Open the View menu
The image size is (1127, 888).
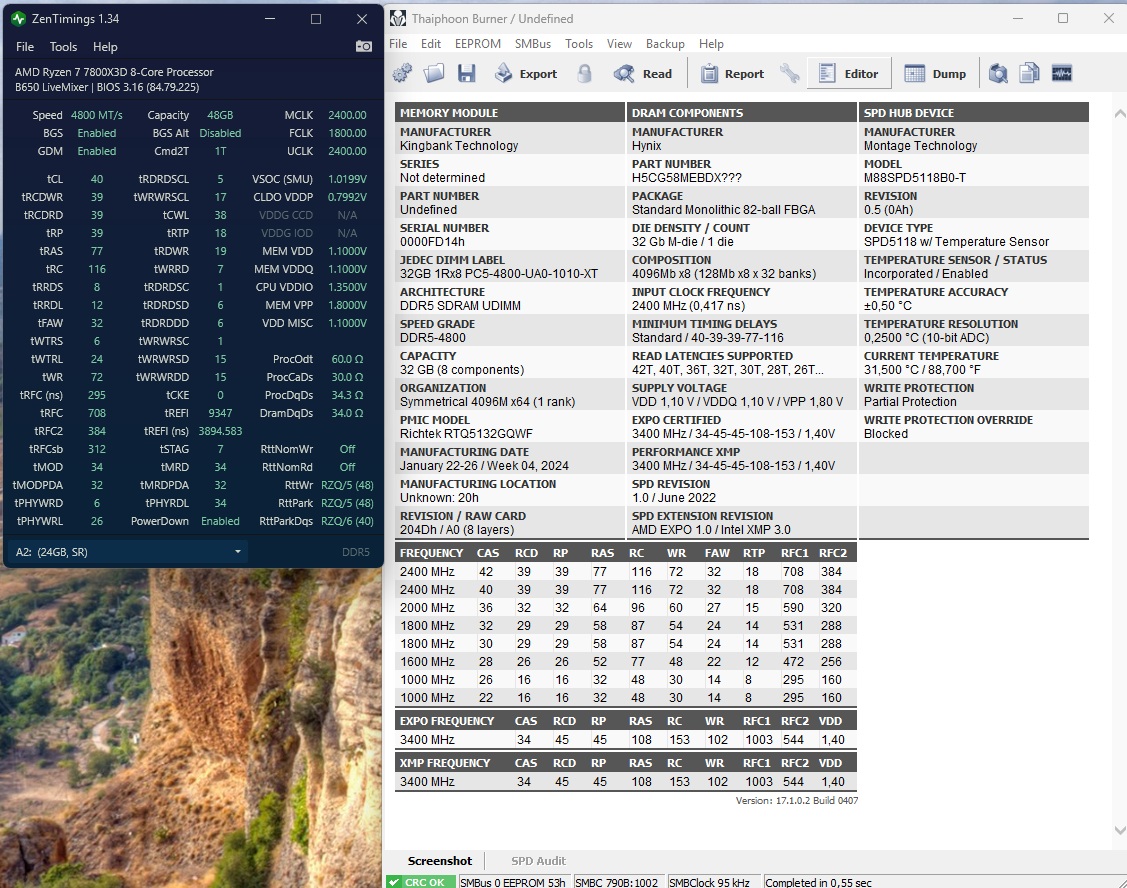tap(619, 44)
